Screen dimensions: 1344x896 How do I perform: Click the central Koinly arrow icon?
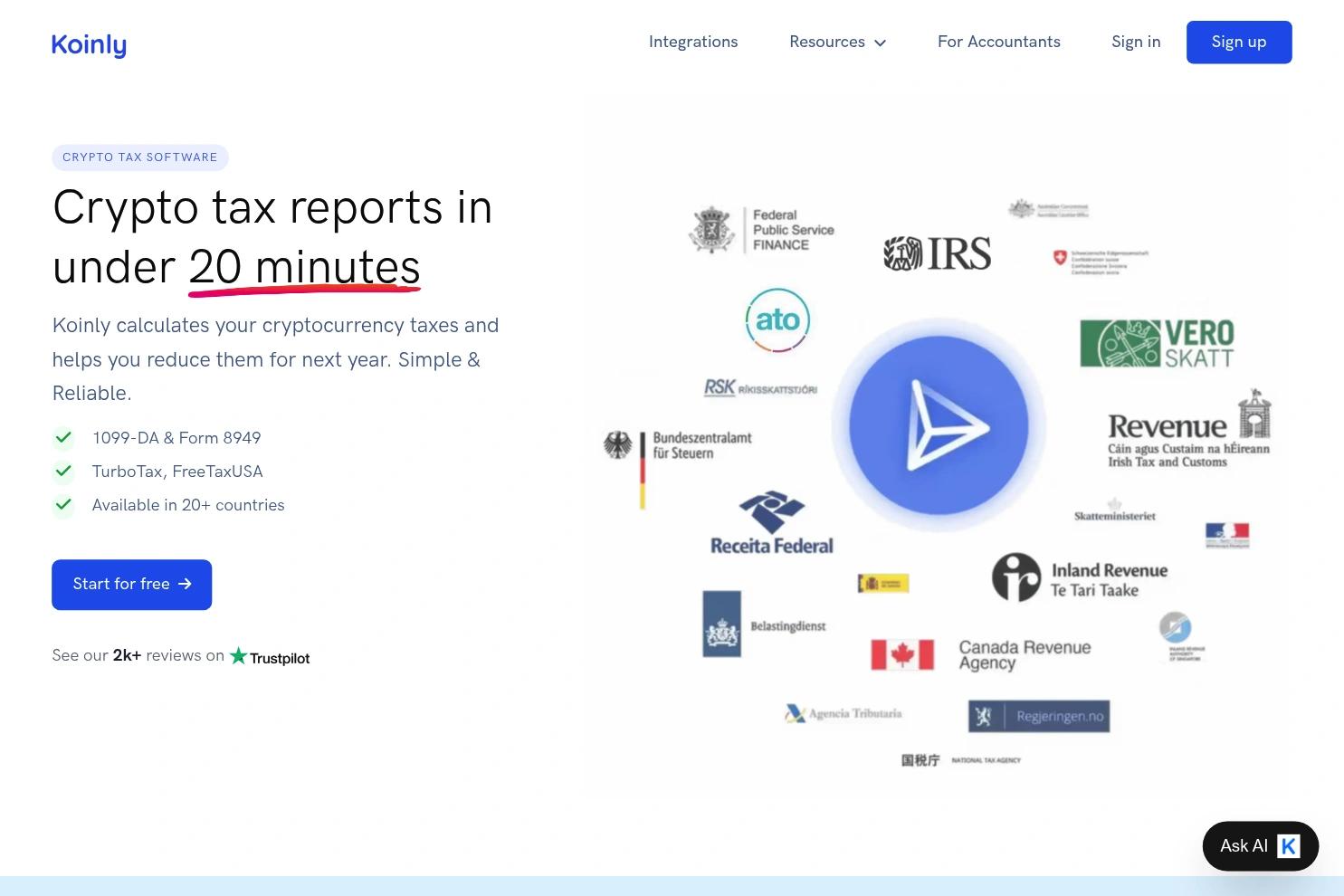(x=939, y=425)
